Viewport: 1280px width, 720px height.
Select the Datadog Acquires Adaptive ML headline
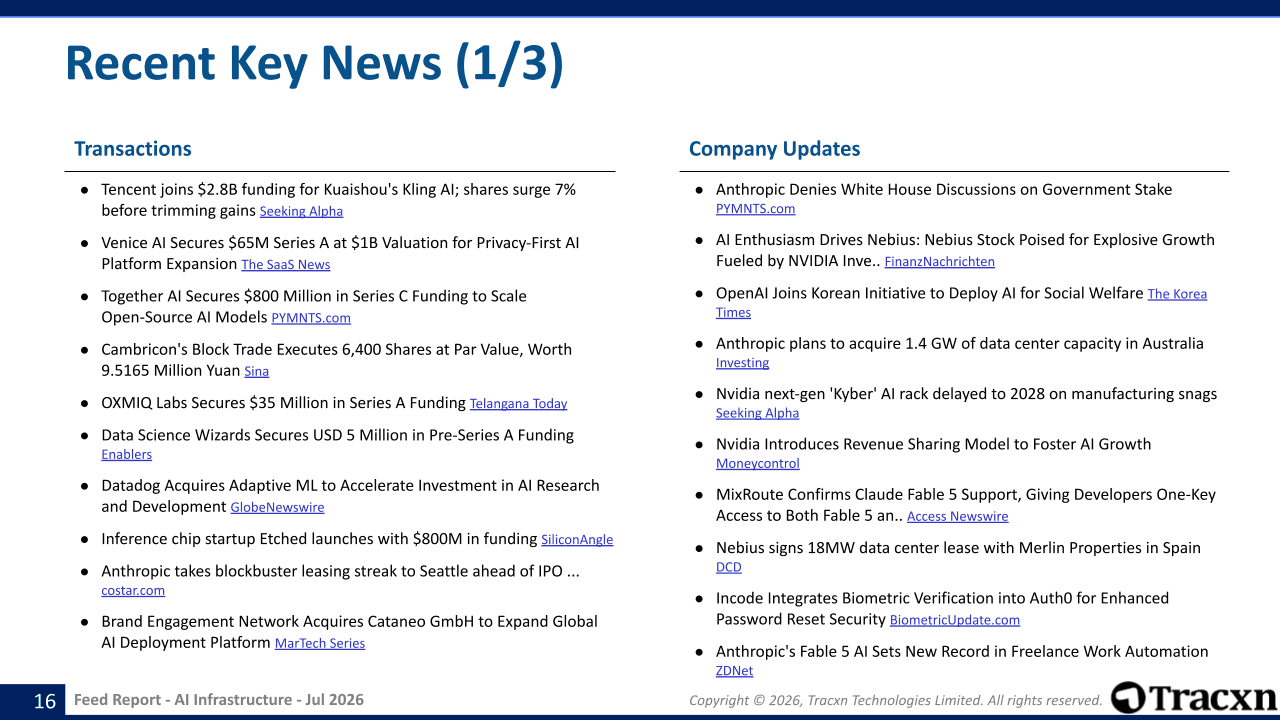click(x=350, y=496)
